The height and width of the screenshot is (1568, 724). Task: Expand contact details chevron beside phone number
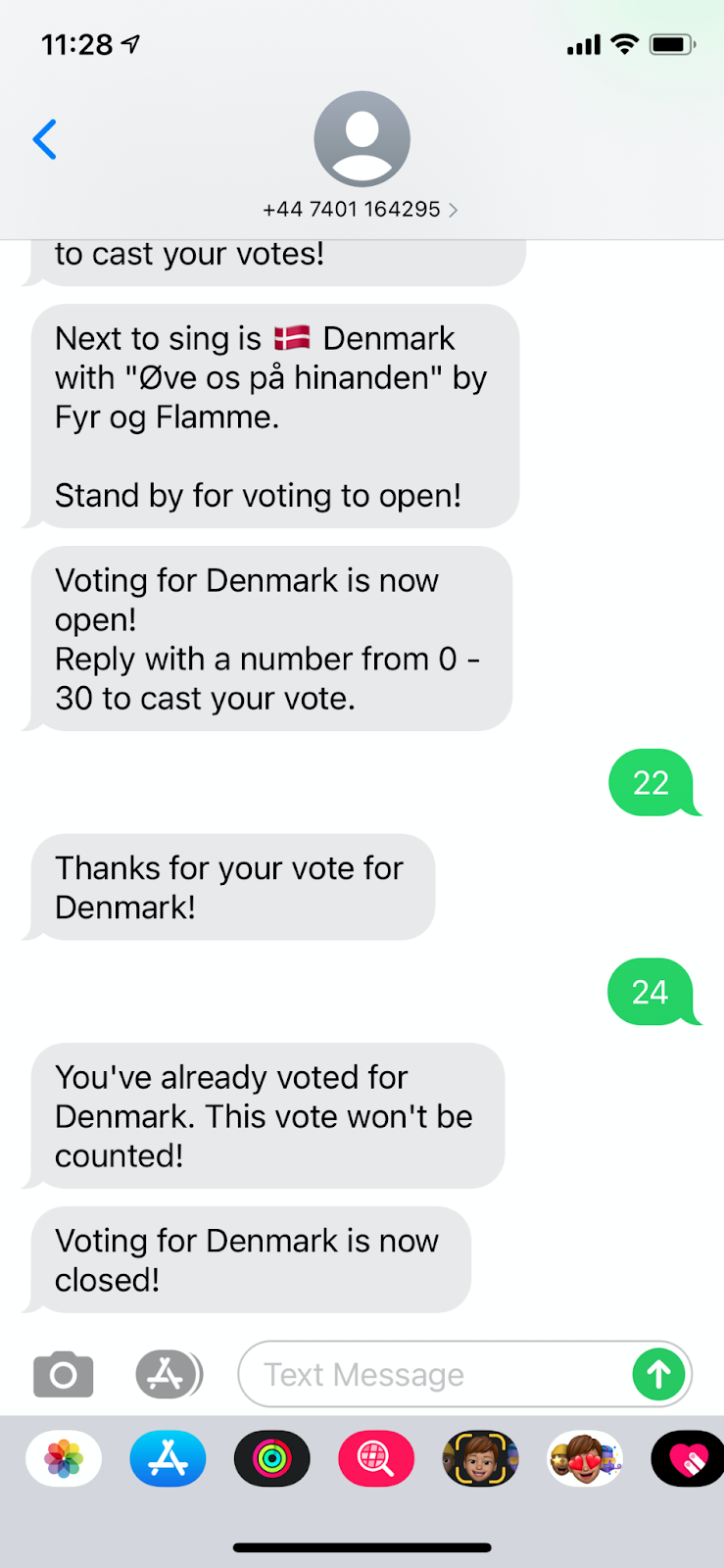[453, 210]
